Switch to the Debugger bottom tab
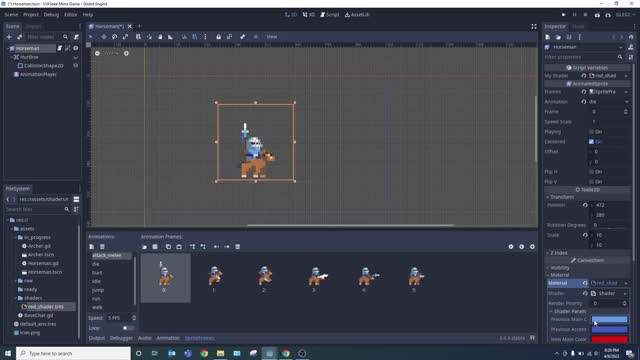Viewport: 640px width, 360px height. click(x=121, y=338)
